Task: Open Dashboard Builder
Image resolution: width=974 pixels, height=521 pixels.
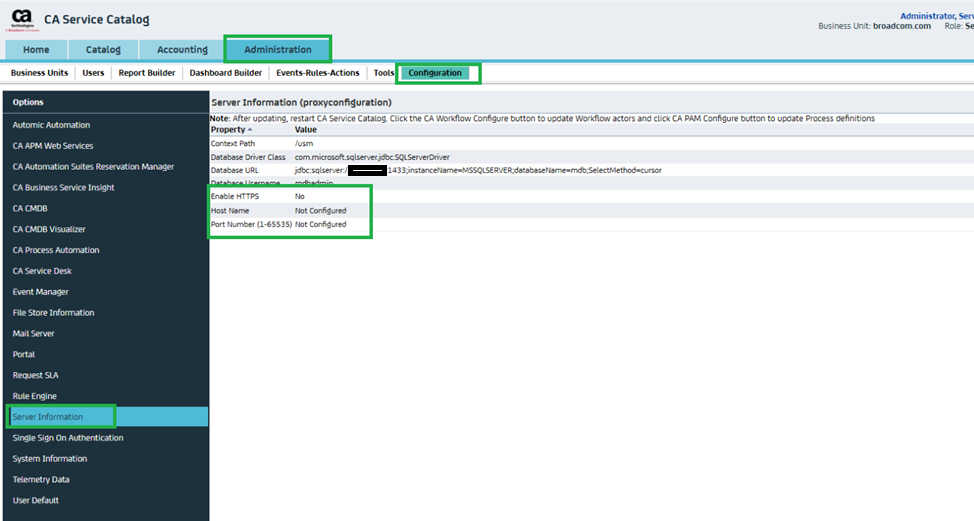Action: pos(225,73)
